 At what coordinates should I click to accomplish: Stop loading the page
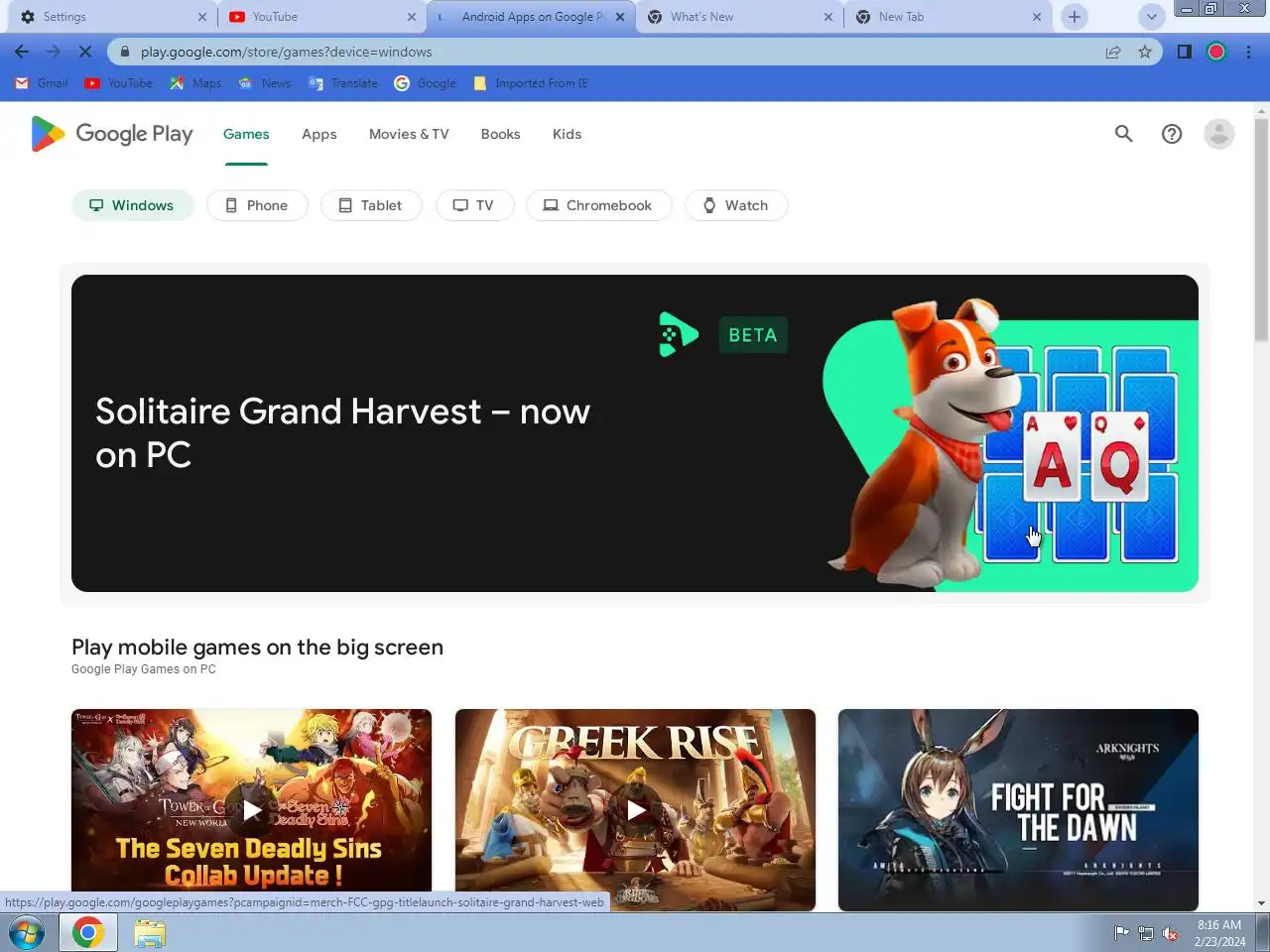[x=85, y=52]
